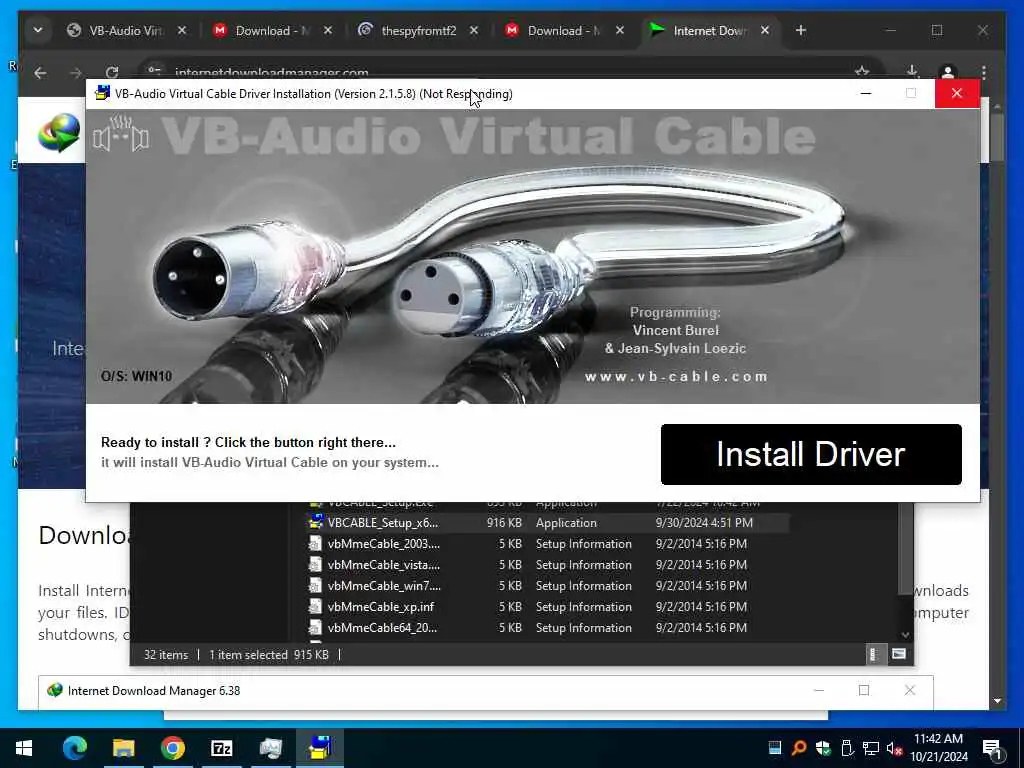Viewport: 1024px width, 768px height.
Task: Open a new Chrome tab
Action: tap(801, 31)
